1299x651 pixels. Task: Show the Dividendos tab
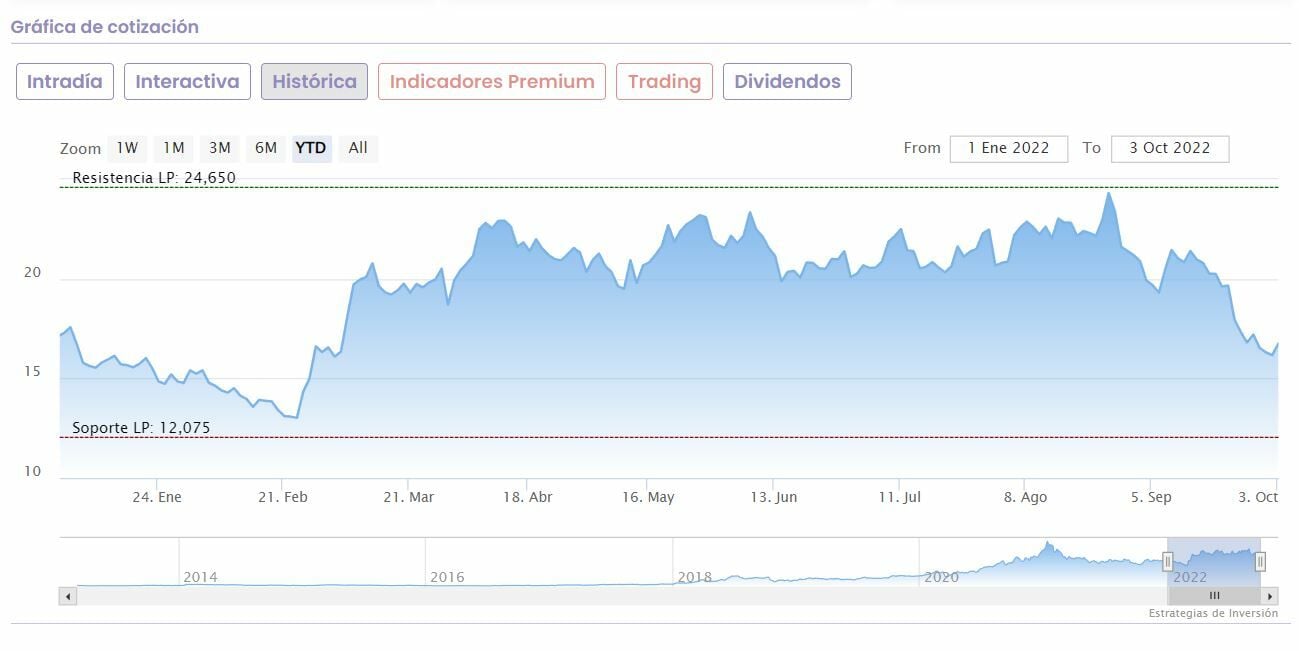pyautogui.click(x=787, y=82)
